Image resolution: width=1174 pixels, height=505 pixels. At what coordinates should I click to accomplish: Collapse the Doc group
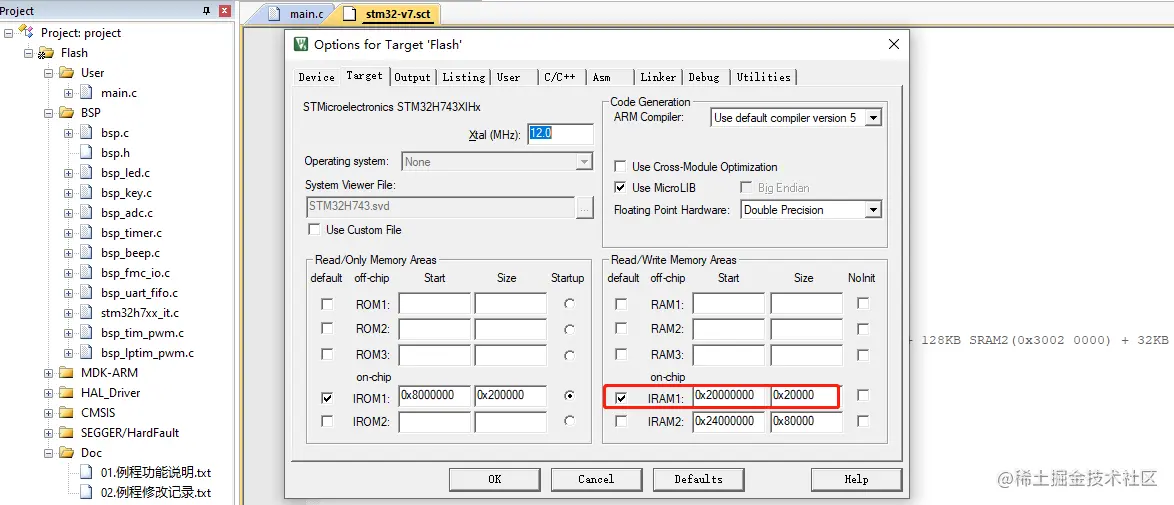click(49, 453)
